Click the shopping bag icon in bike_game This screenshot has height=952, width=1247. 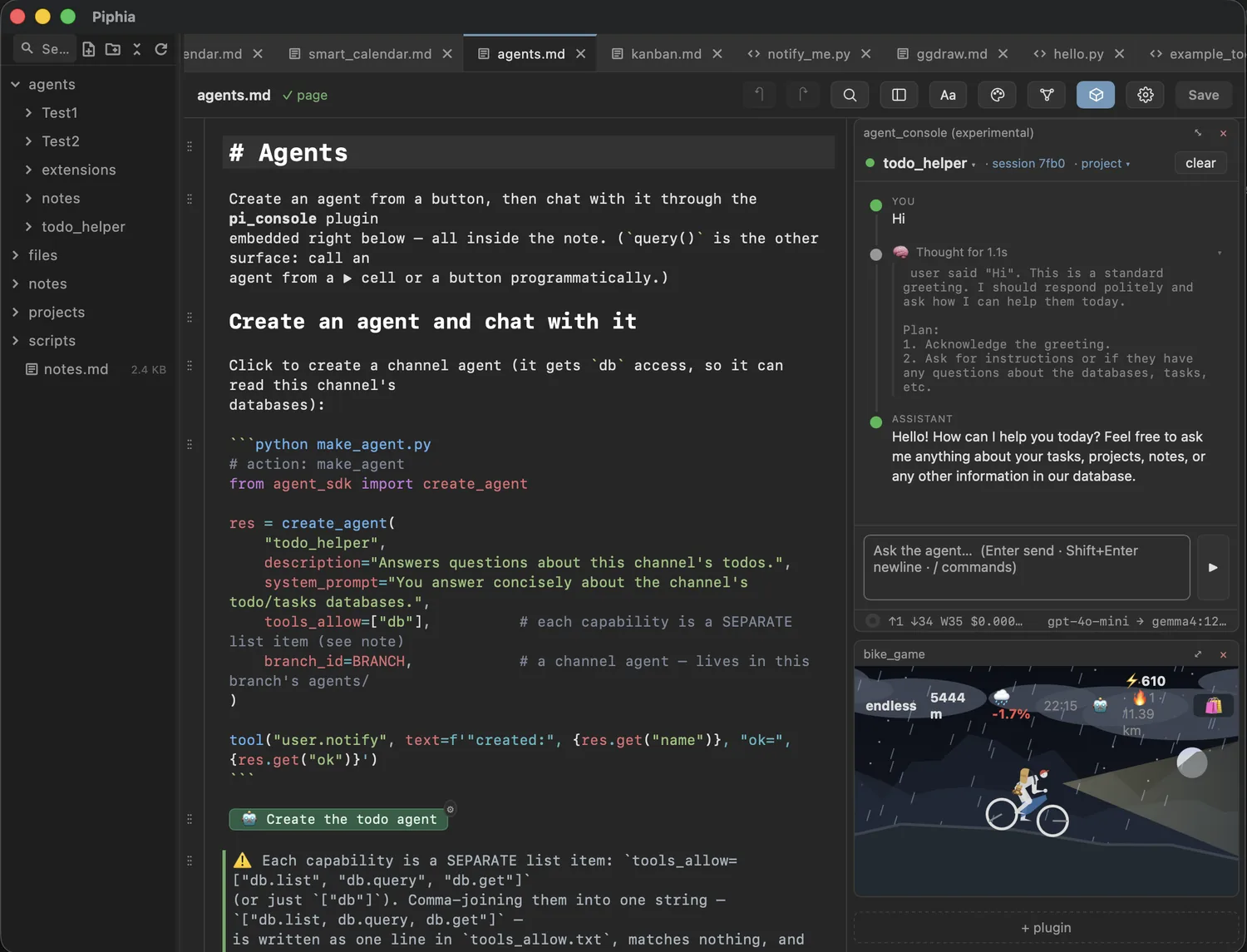(1214, 706)
